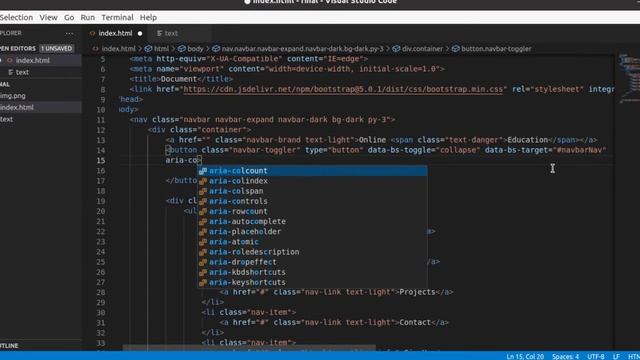Choose aria-colspan suggestion

click(313, 191)
